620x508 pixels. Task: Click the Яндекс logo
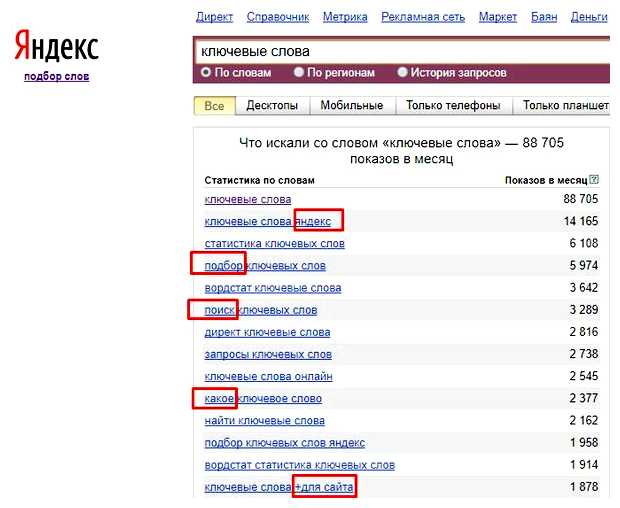57,45
